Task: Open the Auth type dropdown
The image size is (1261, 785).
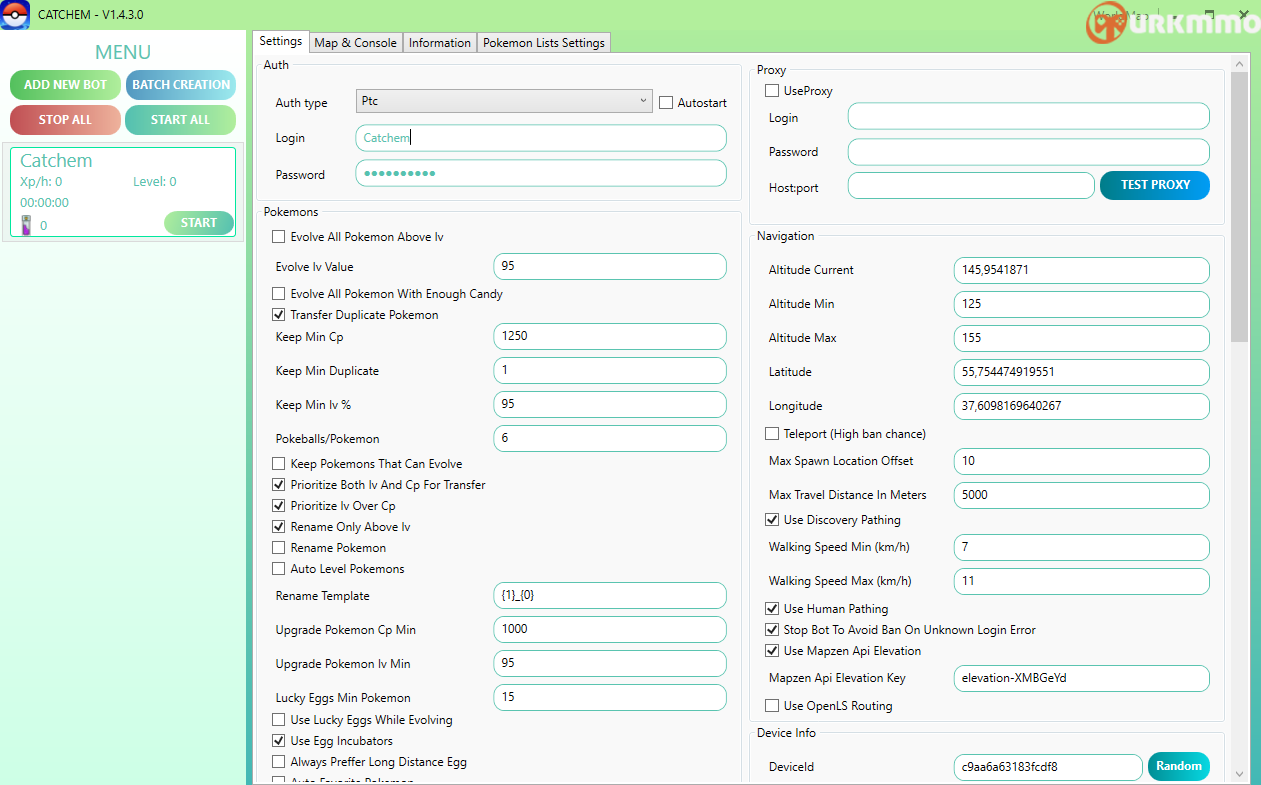Action: pos(505,101)
